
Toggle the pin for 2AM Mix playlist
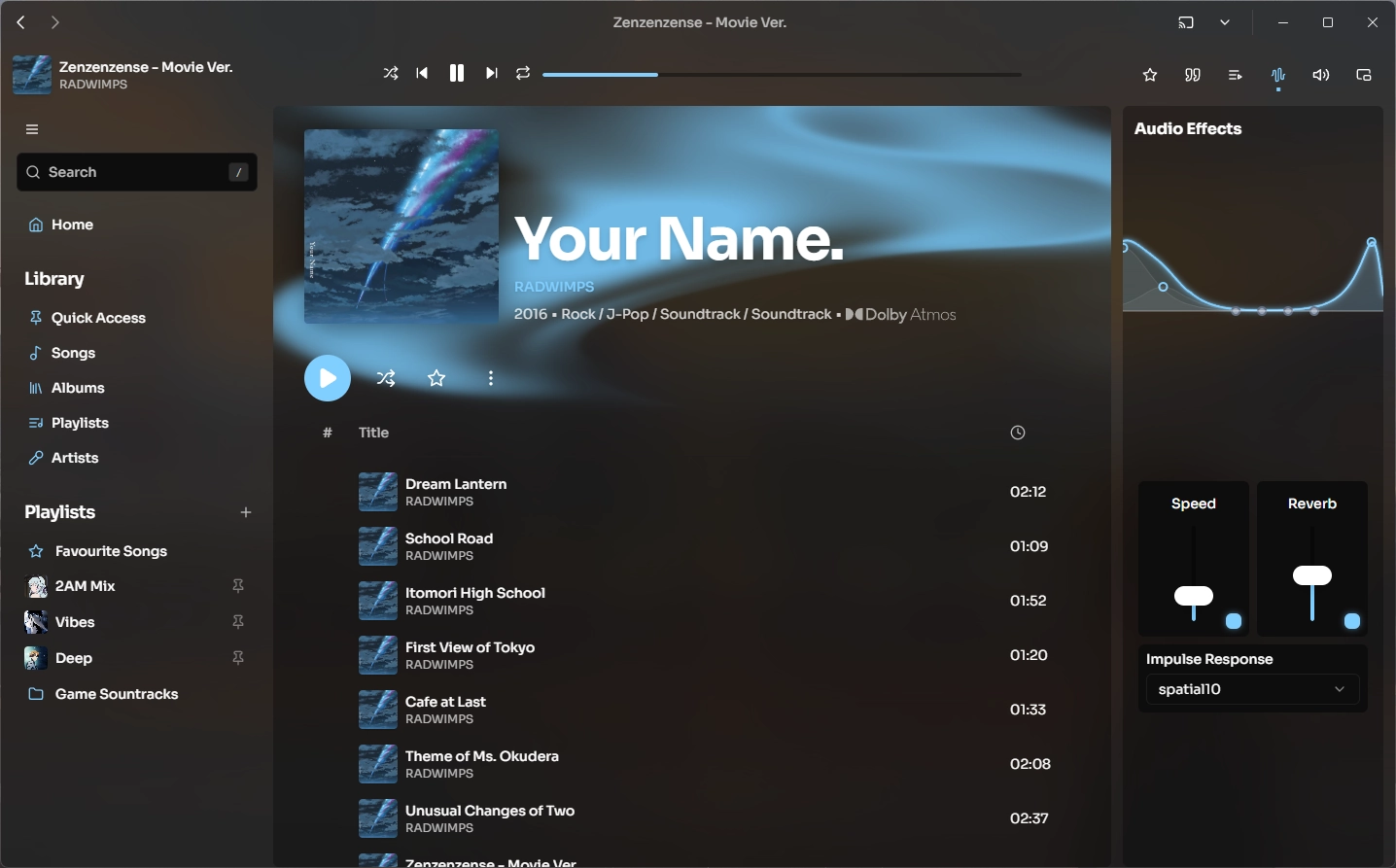click(x=238, y=586)
